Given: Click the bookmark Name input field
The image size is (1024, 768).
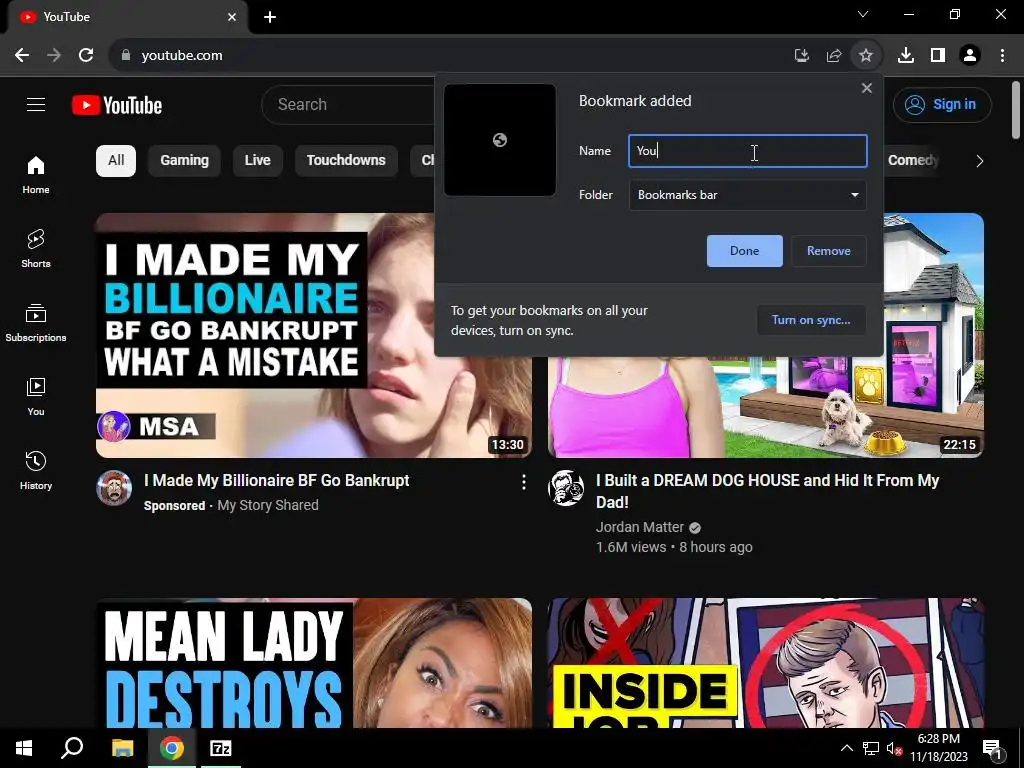Looking at the screenshot, I should point(748,151).
